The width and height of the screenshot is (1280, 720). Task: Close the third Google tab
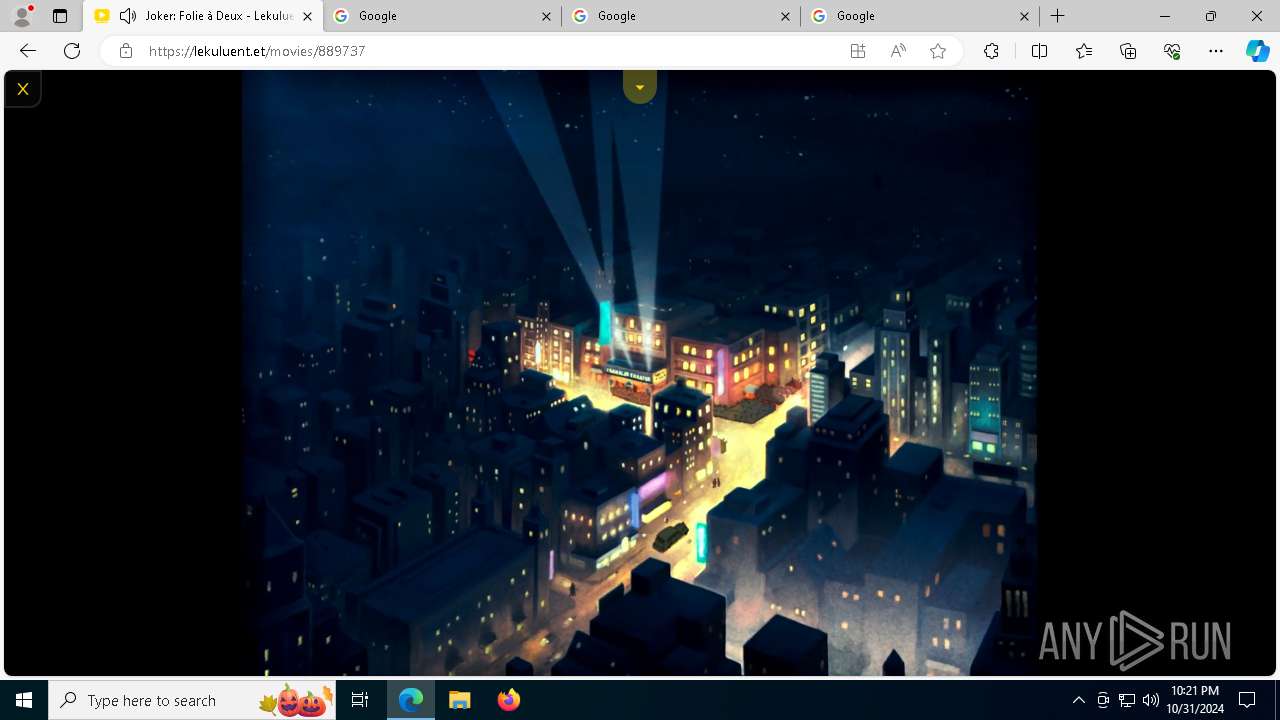pos(1024,16)
